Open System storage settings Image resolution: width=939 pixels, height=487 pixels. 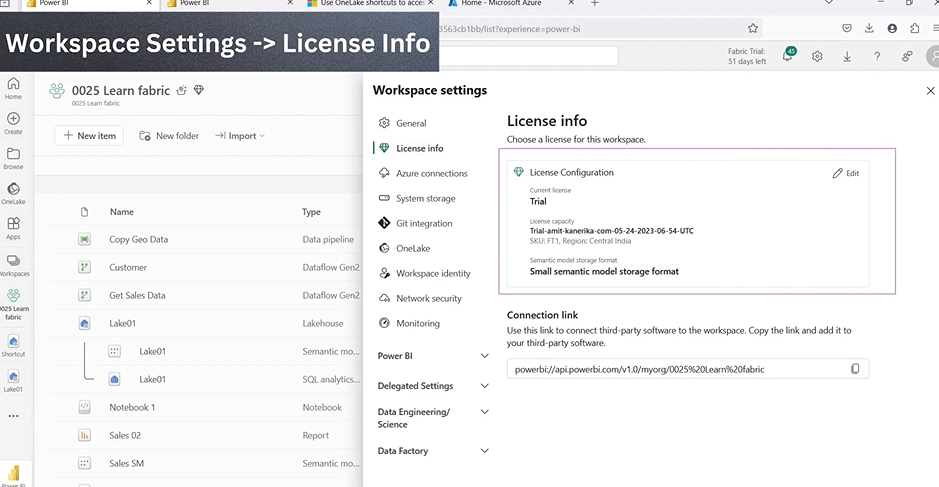(x=417, y=198)
